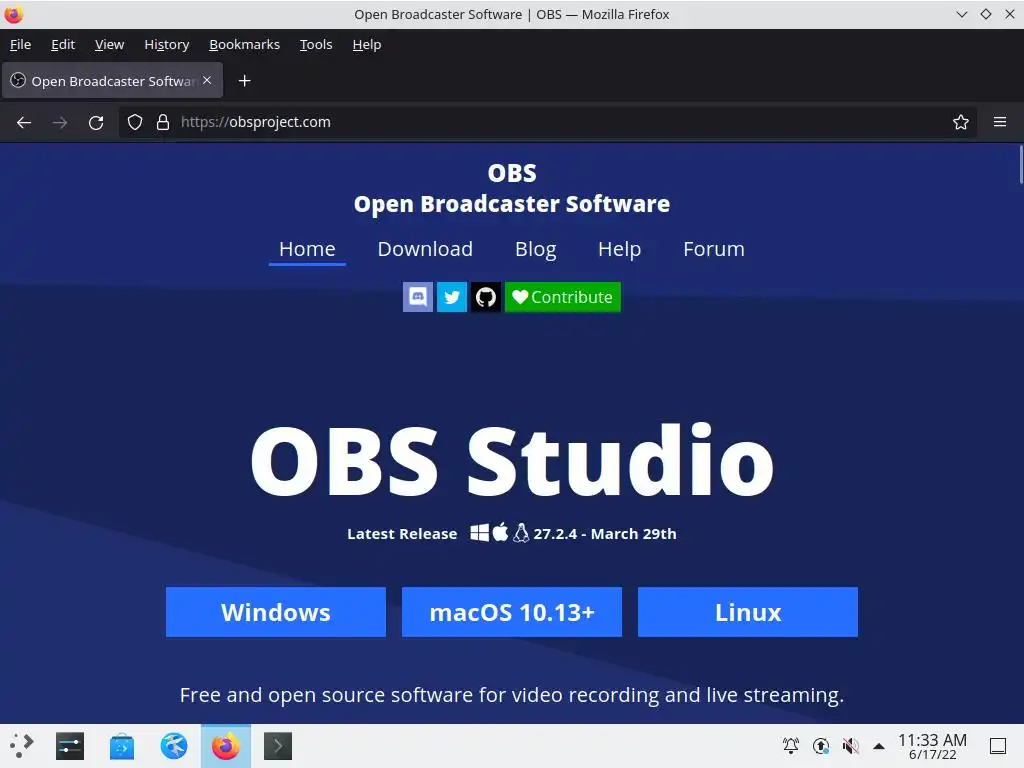The width and height of the screenshot is (1024, 768).
Task: Click the OBS Studio heading
Action: point(512,460)
